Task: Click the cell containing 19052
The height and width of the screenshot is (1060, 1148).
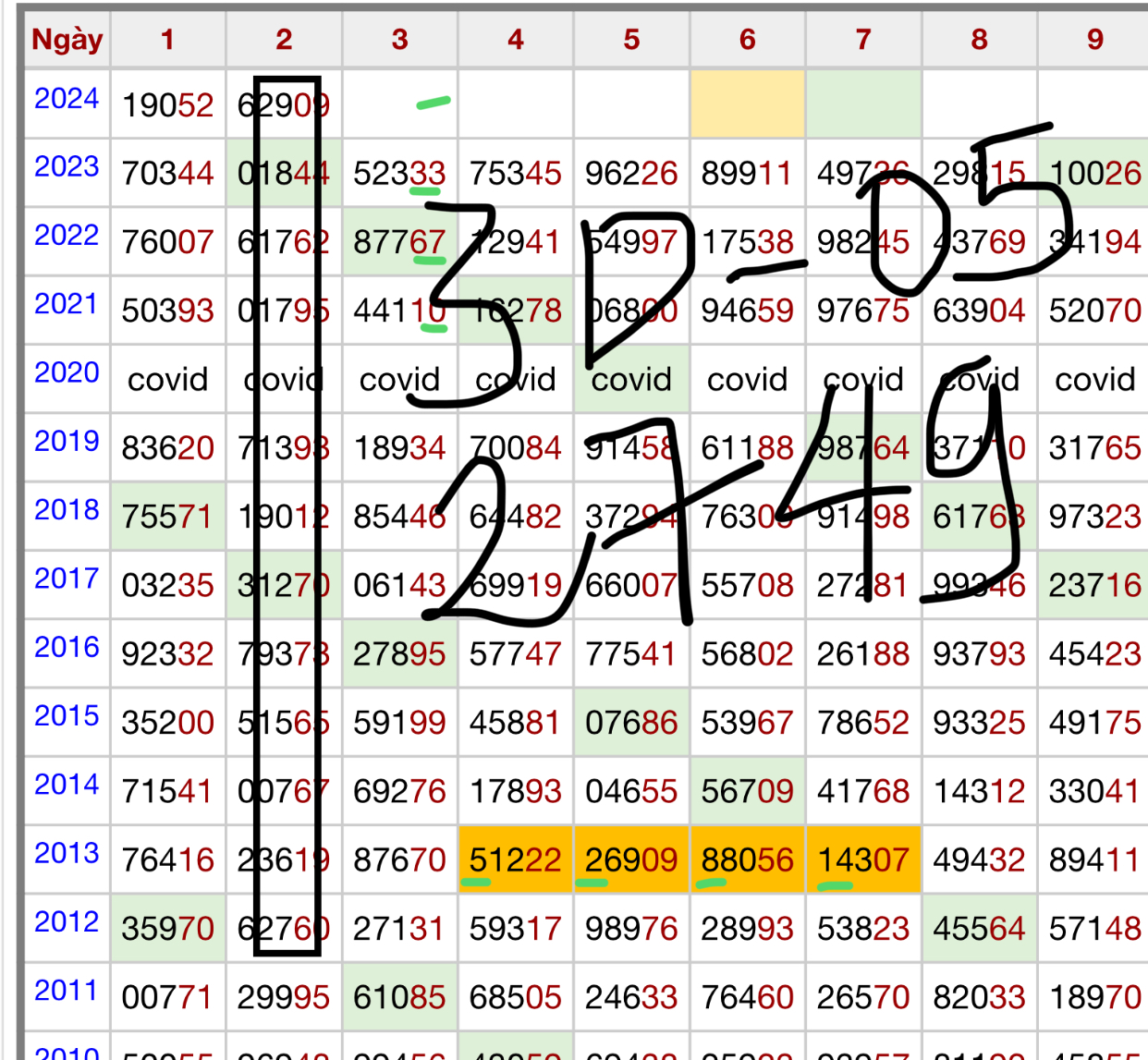Action: pyautogui.click(x=167, y=105)
